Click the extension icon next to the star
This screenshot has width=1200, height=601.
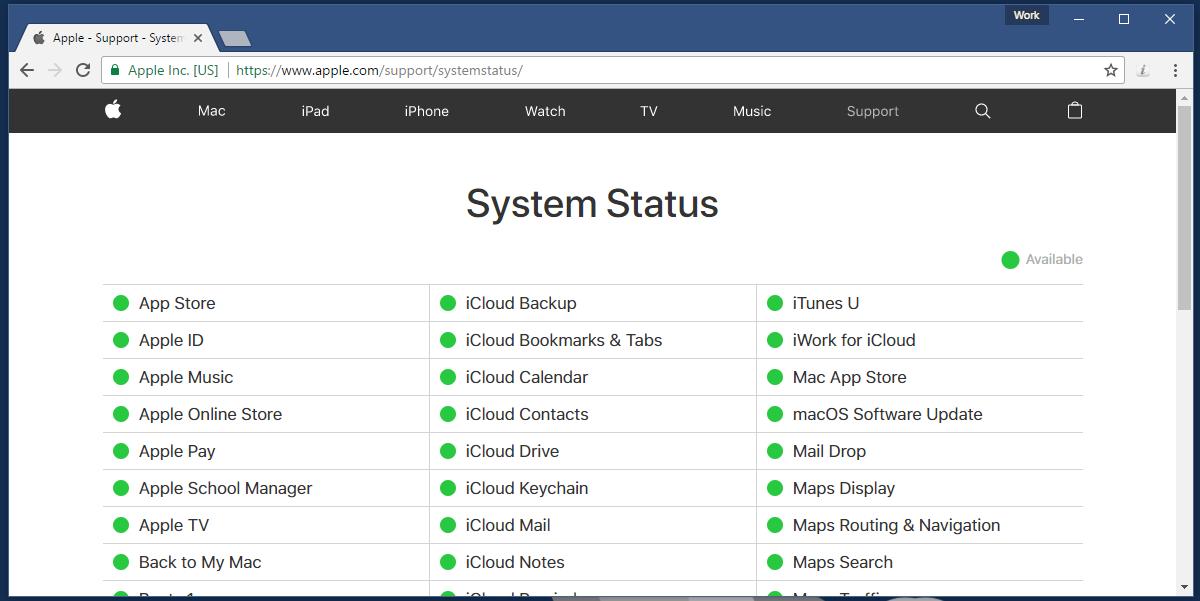1143,70
